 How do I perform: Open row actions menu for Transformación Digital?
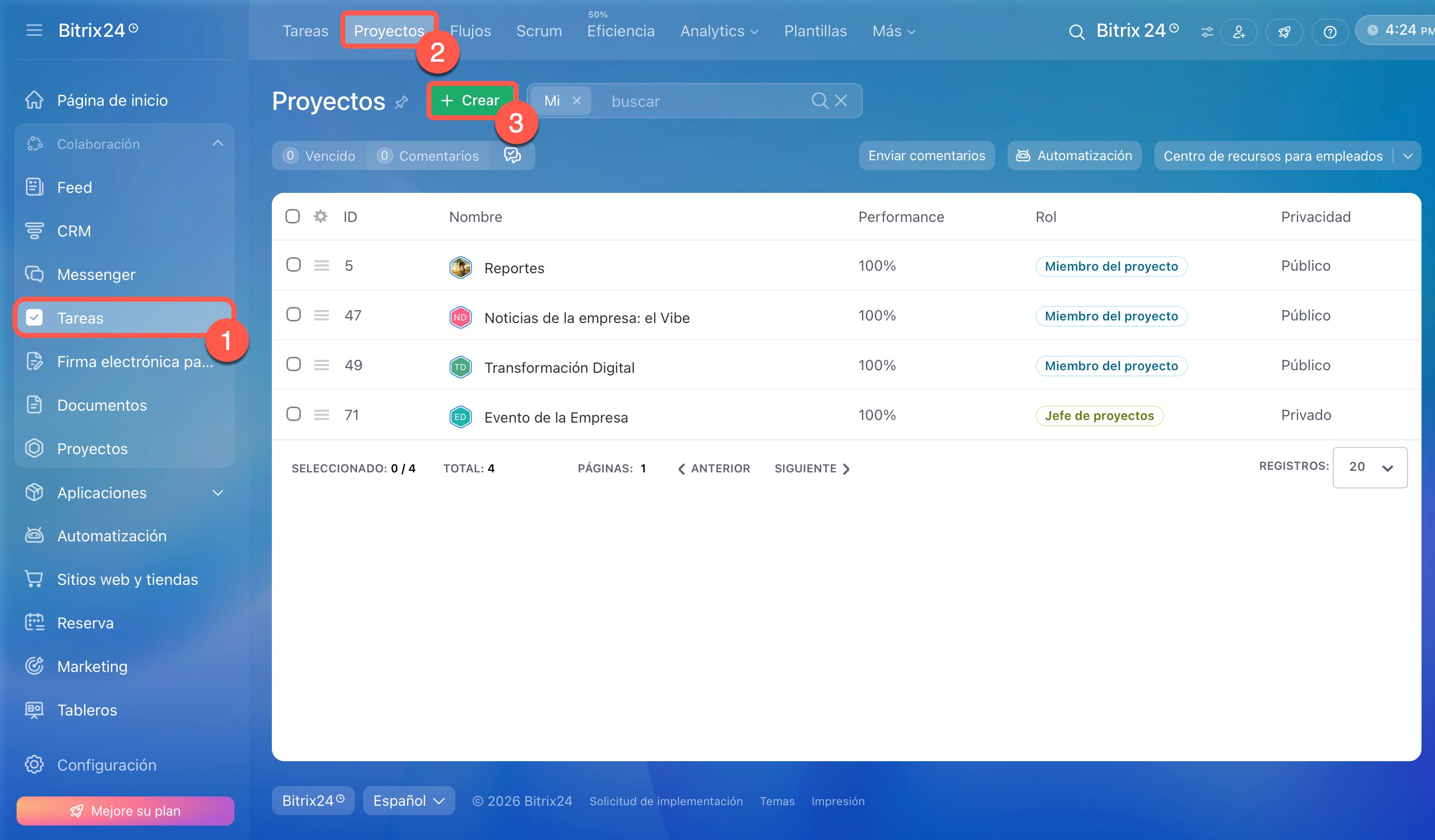click(322, 365)
